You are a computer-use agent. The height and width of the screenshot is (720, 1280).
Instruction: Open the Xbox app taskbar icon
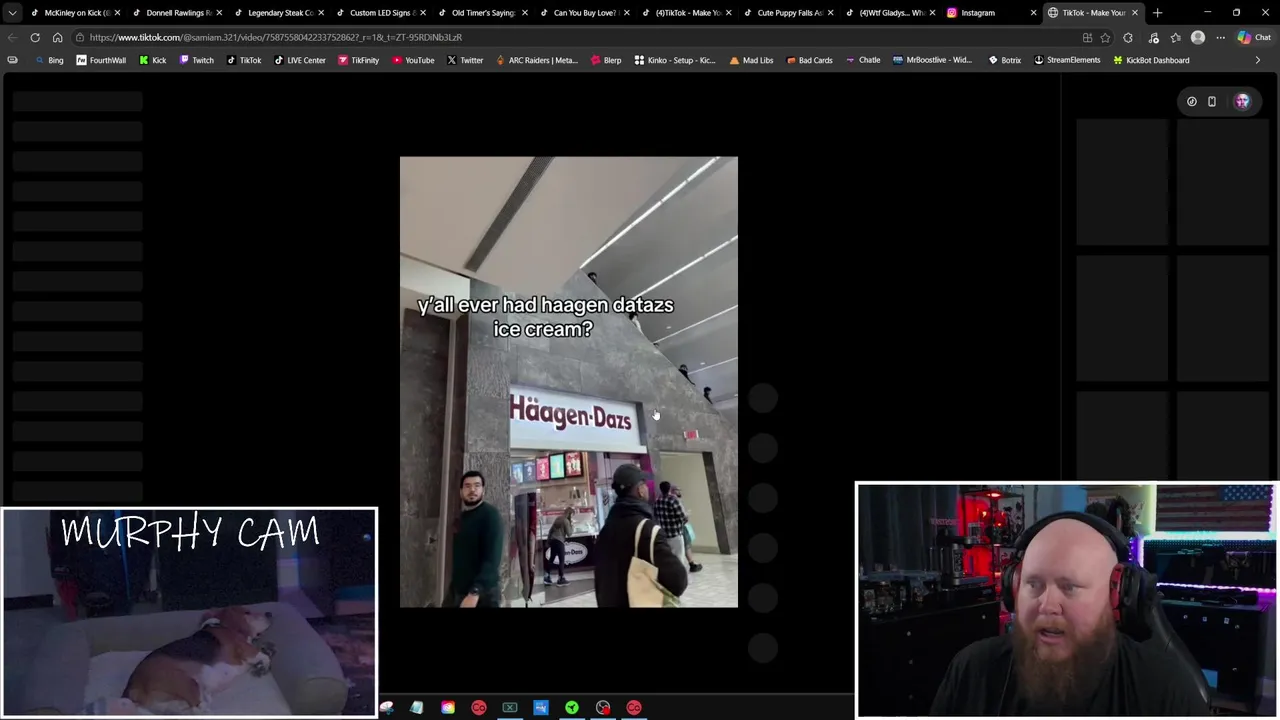coord(510,708)
